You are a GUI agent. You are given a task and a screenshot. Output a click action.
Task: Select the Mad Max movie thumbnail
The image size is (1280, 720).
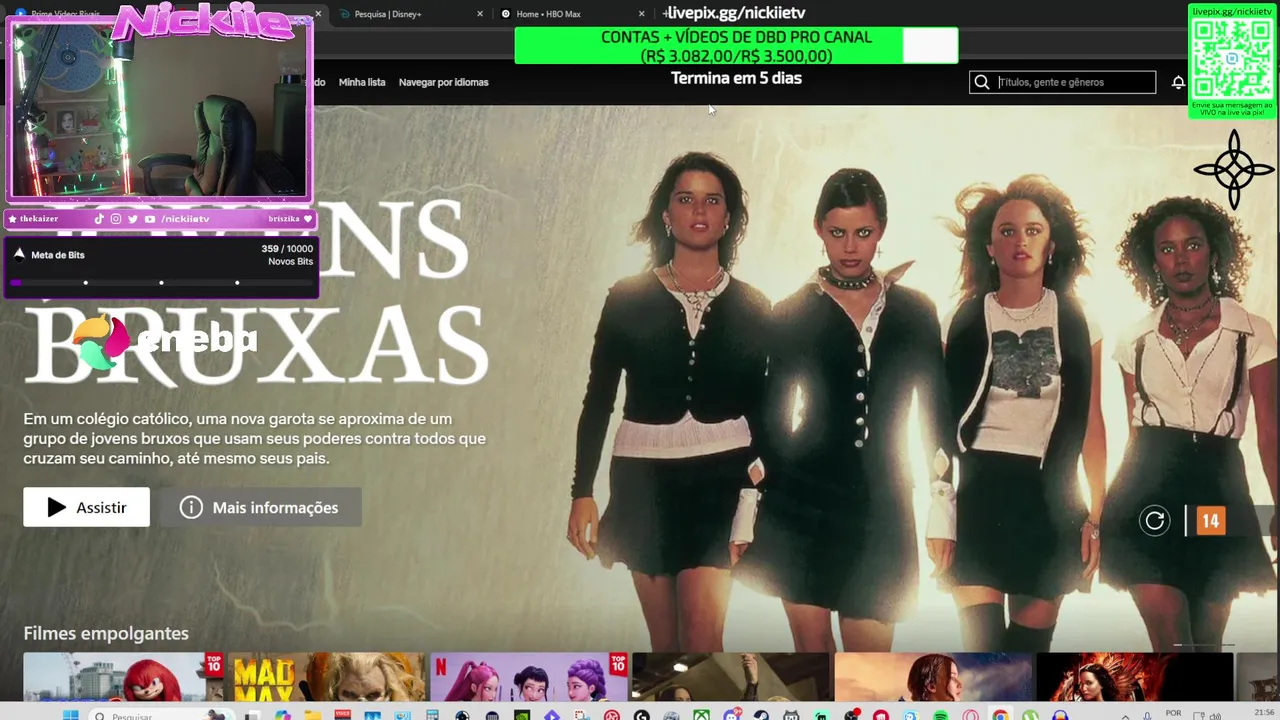(327, 677)
